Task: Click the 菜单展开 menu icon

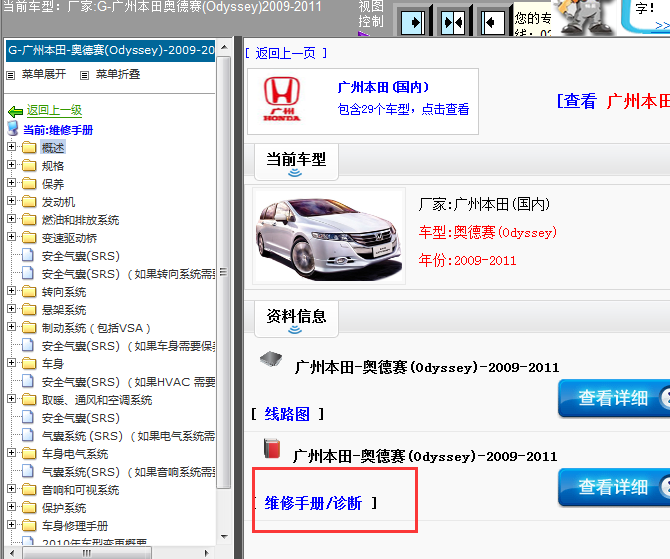Action: (x=11, y=76)
